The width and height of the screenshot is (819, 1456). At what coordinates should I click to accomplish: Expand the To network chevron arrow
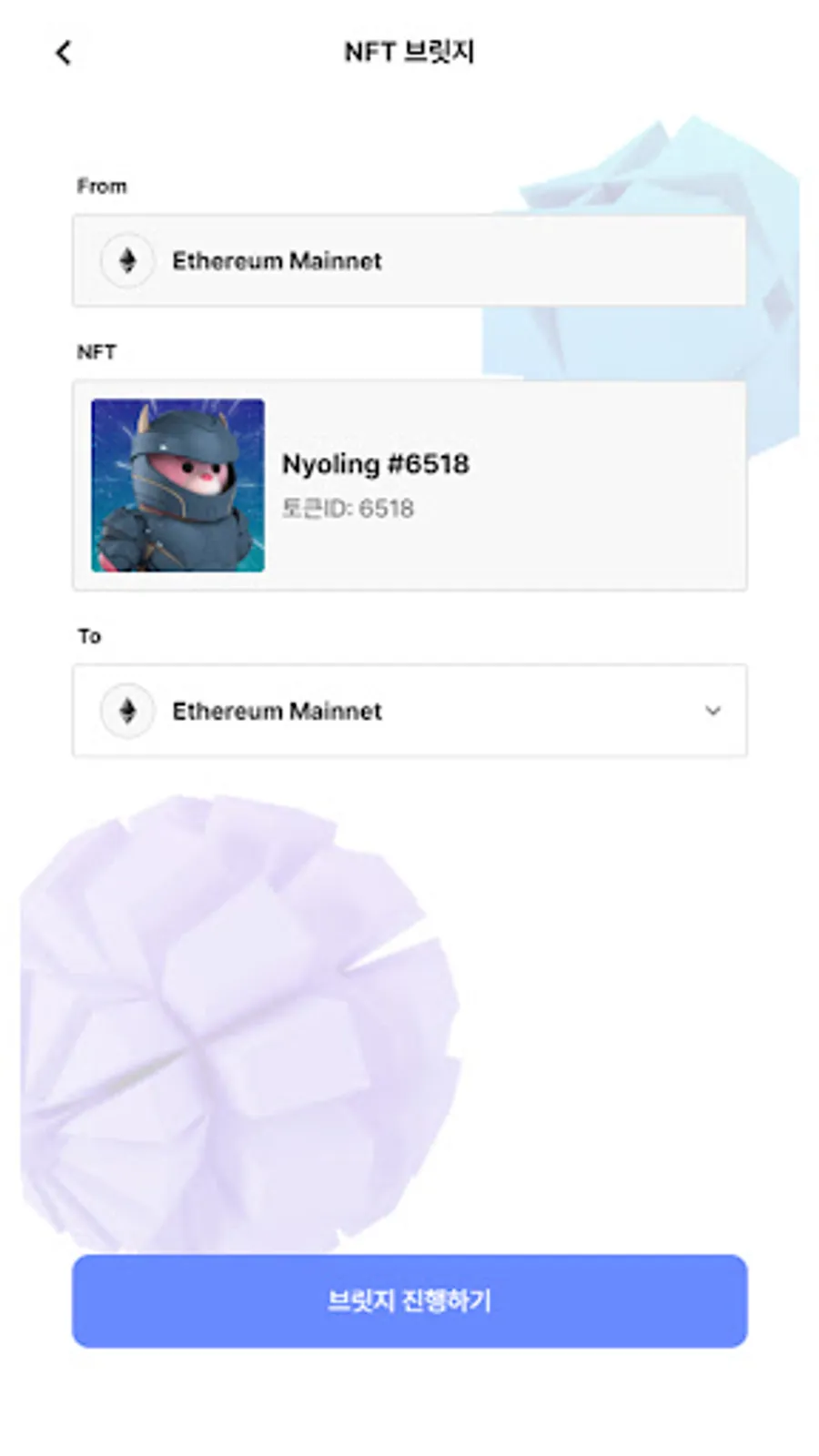(713, 711)
